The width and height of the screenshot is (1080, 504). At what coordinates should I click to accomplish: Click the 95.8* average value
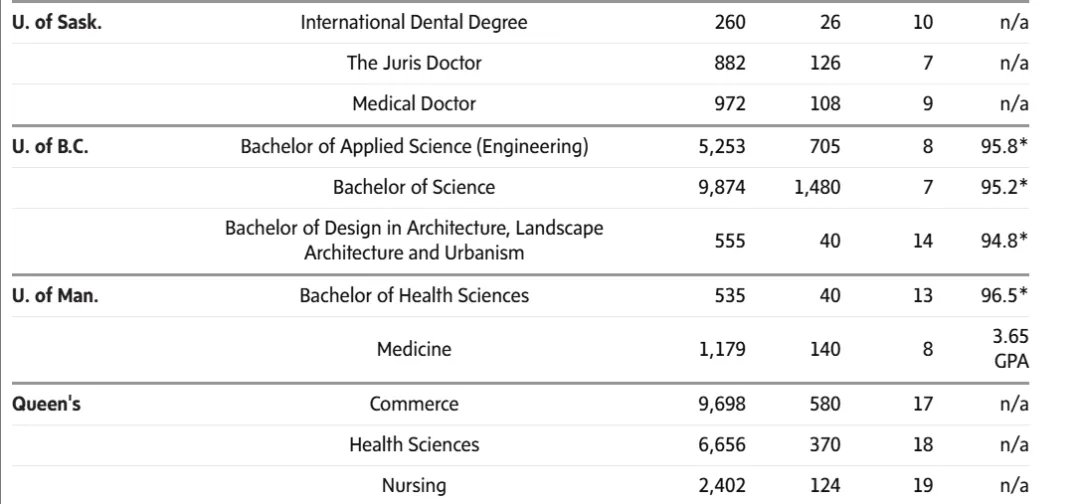(1005, 147)
